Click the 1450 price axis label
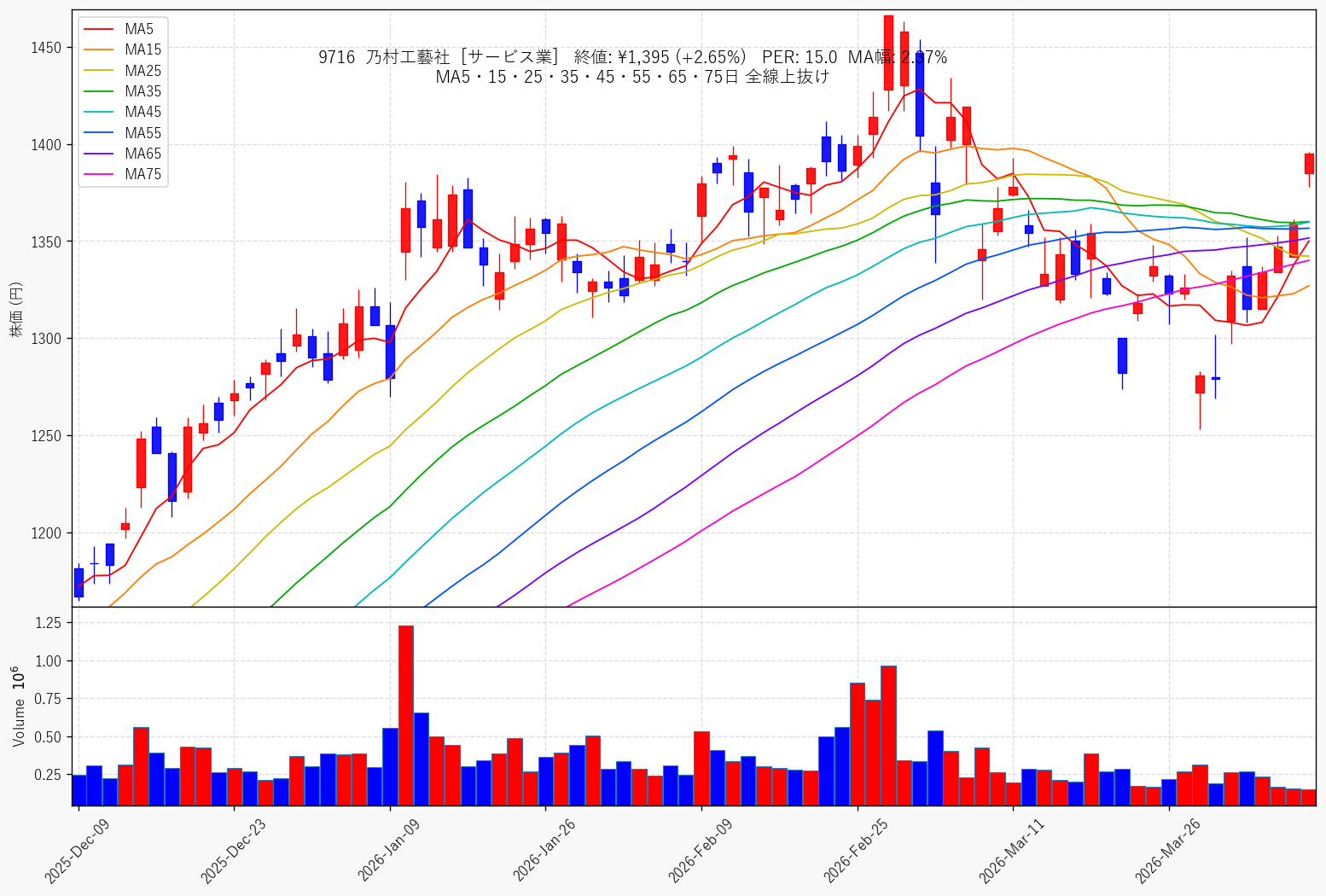Screen dimensions: 1326x896 [47, 48]
